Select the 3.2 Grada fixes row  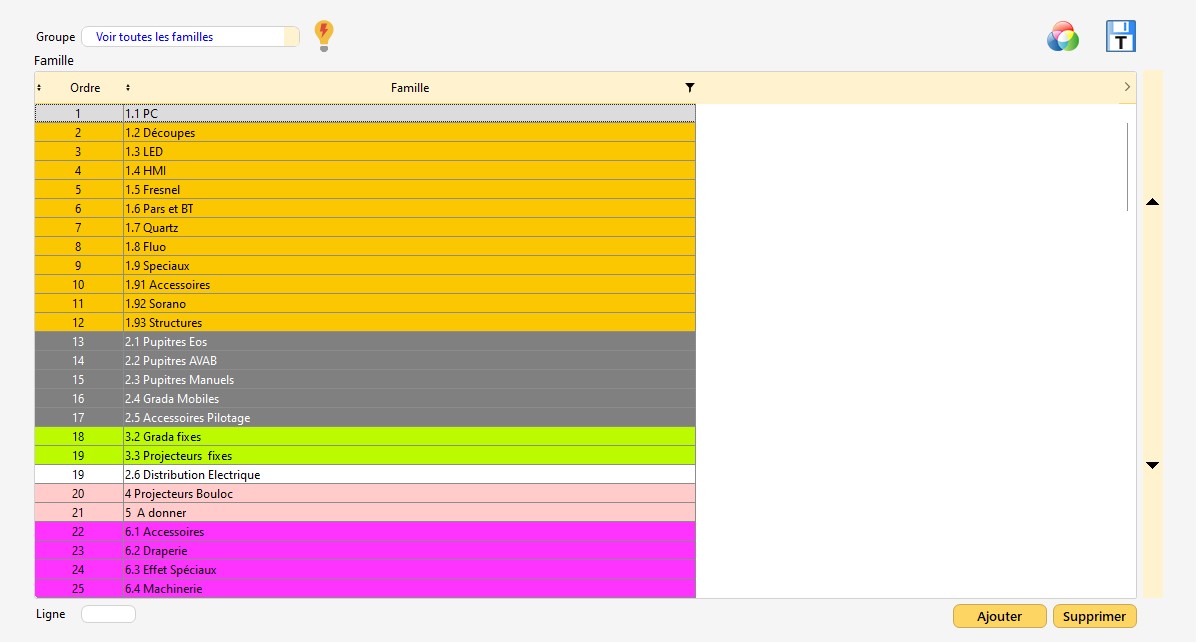400,437
